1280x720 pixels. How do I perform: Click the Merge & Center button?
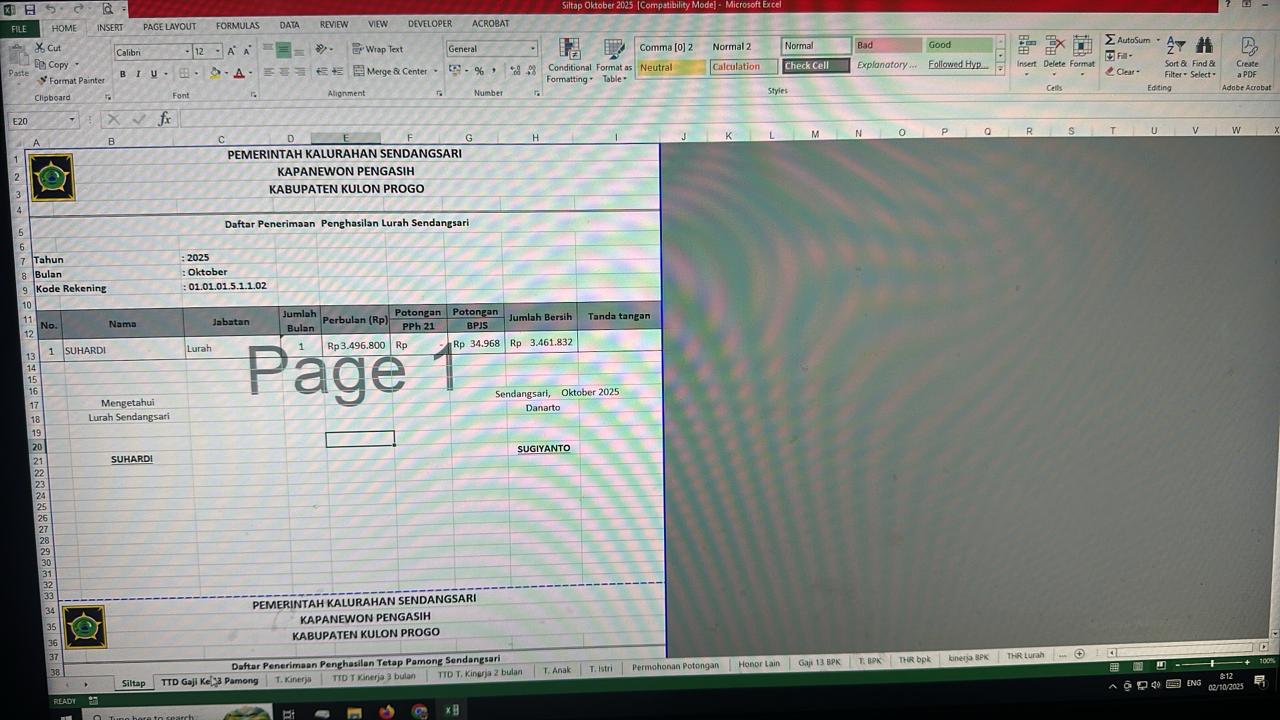(389, 71)
